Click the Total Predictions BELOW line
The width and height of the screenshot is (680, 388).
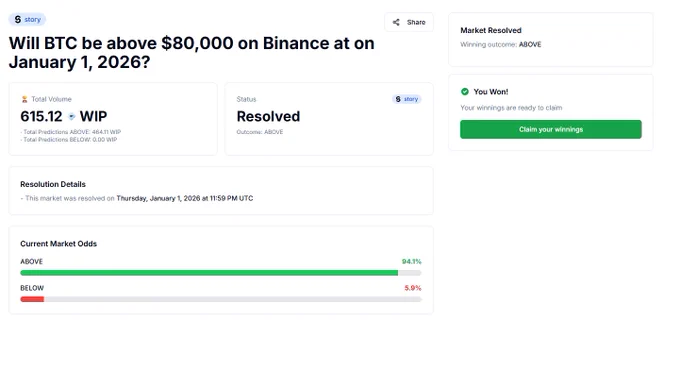69,140
